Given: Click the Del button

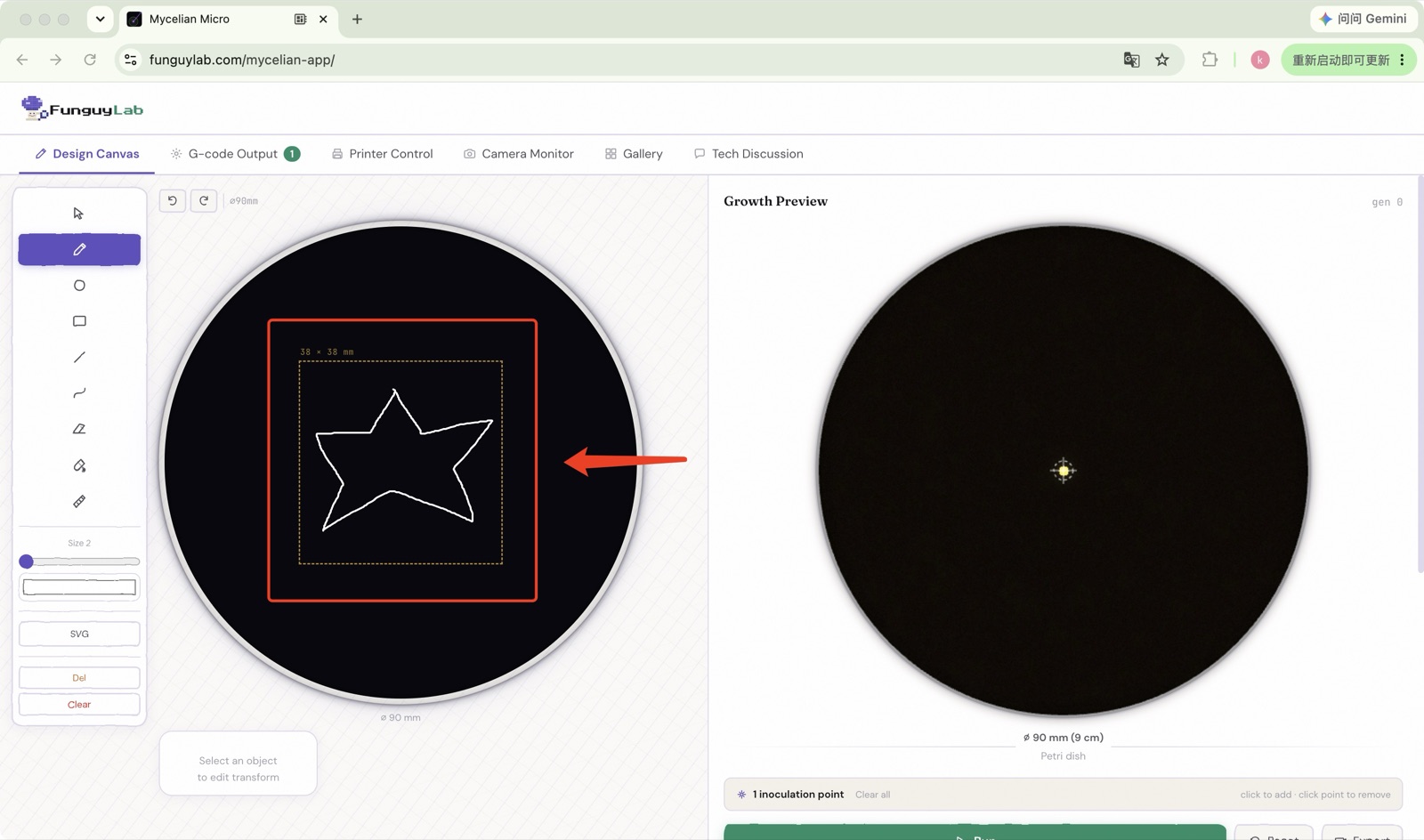Looking at the screenshot, I should tap(79, 678).
